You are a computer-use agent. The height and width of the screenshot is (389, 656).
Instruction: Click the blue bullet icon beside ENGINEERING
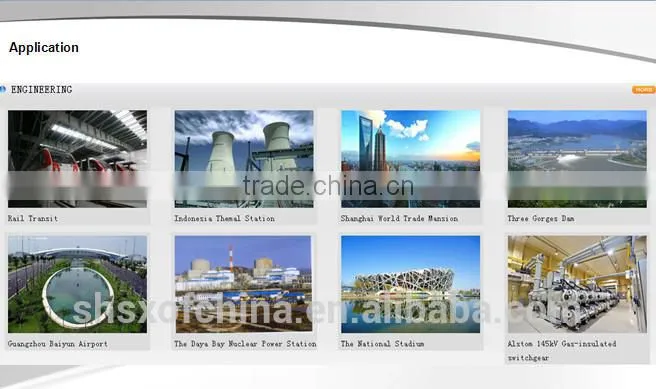coord(3,89)
